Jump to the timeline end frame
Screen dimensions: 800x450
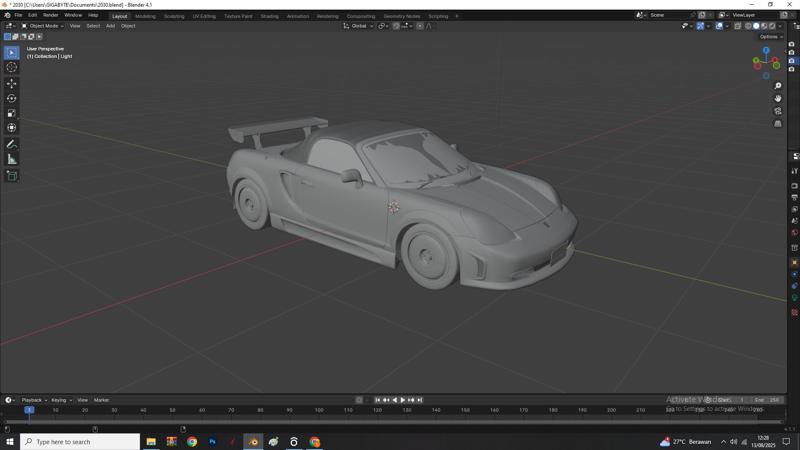(x=419, y=400)
